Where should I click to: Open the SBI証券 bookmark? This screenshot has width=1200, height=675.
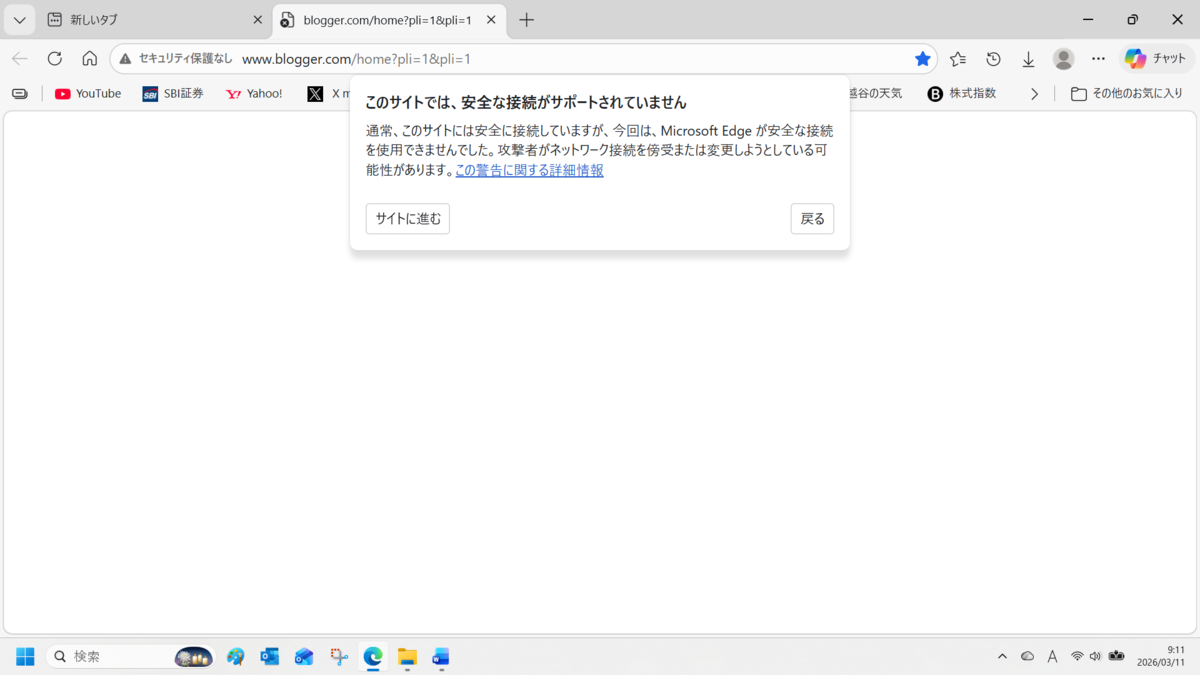click(173, 94)
